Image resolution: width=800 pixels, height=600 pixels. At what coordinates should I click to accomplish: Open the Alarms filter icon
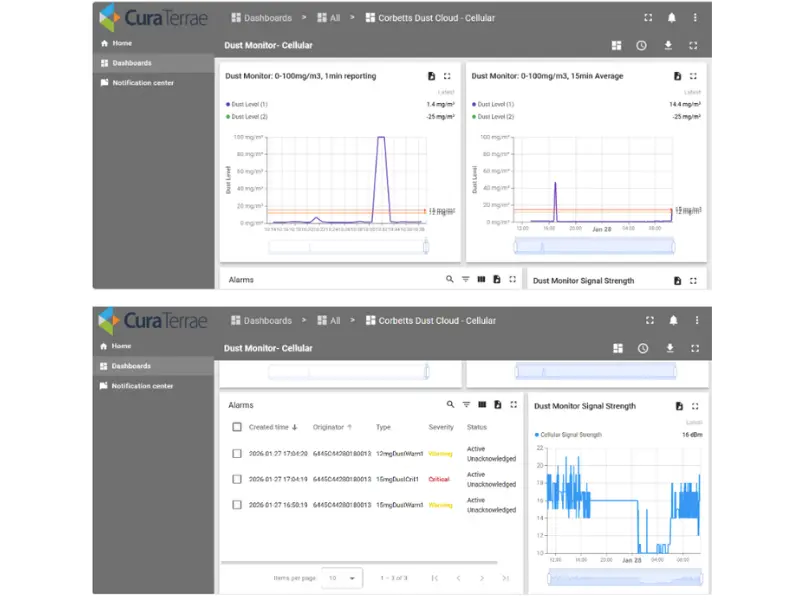(467, 405)
